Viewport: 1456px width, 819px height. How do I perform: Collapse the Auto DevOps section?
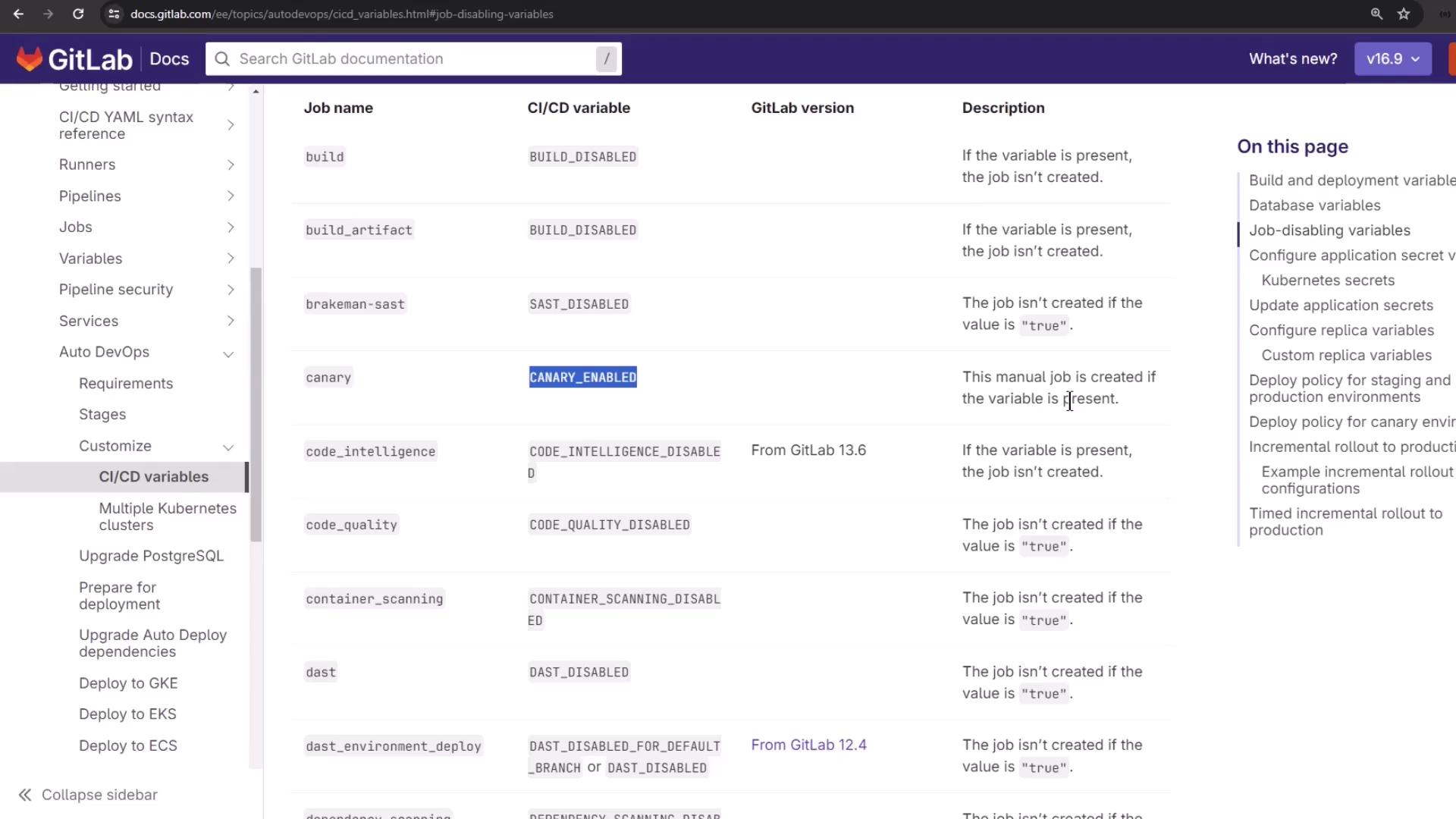(x=228, y=353)
